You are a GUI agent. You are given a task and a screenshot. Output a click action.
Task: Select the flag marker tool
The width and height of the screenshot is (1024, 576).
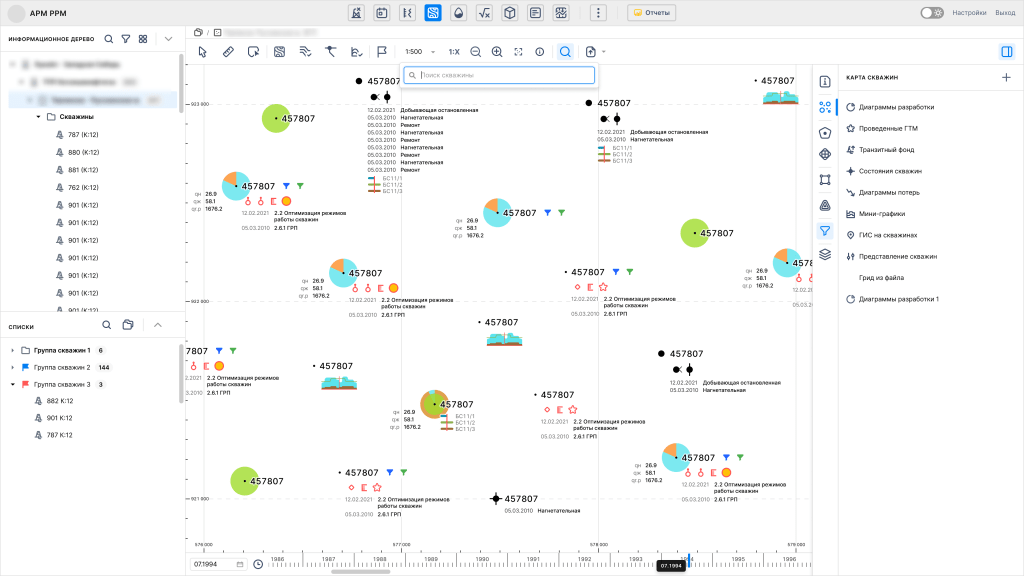382,51
